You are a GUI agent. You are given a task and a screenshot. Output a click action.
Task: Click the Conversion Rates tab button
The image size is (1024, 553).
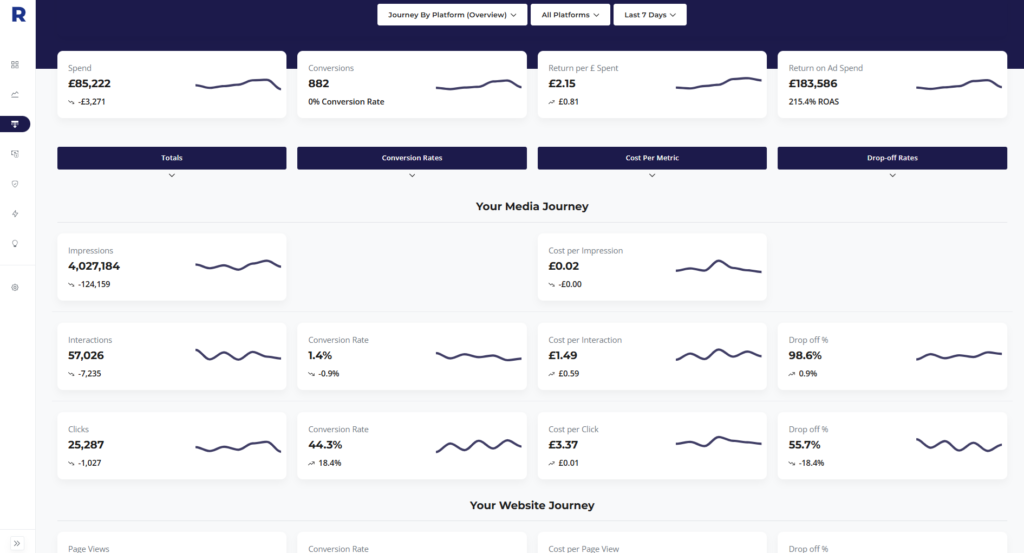[x=412, y=158]
